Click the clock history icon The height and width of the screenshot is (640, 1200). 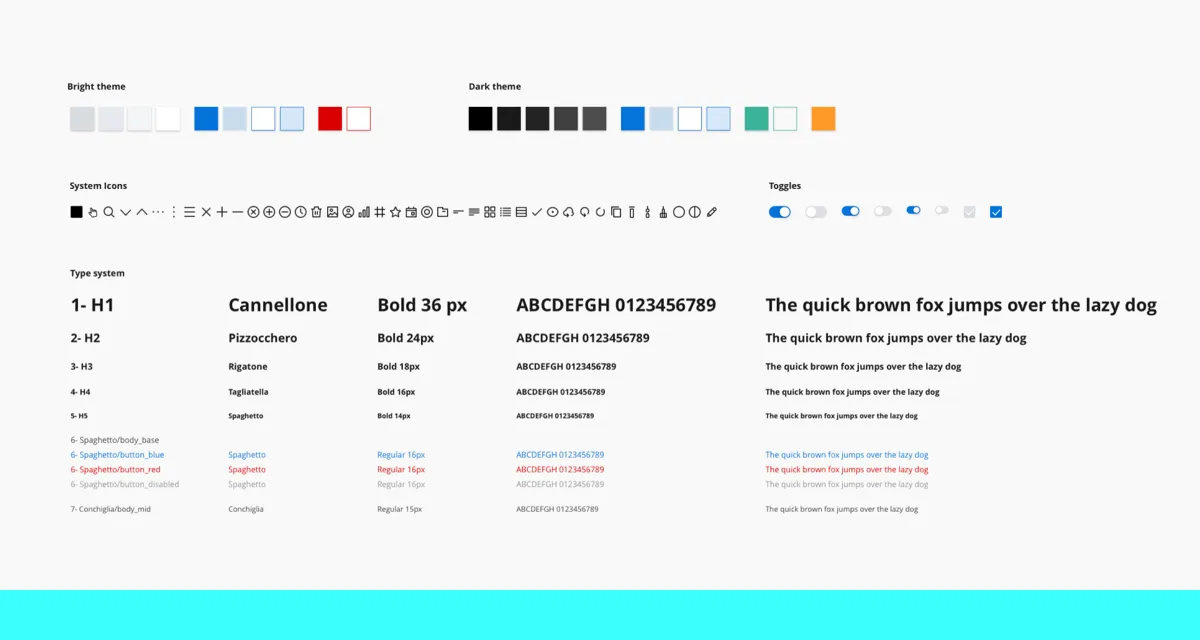pos(299,211)
